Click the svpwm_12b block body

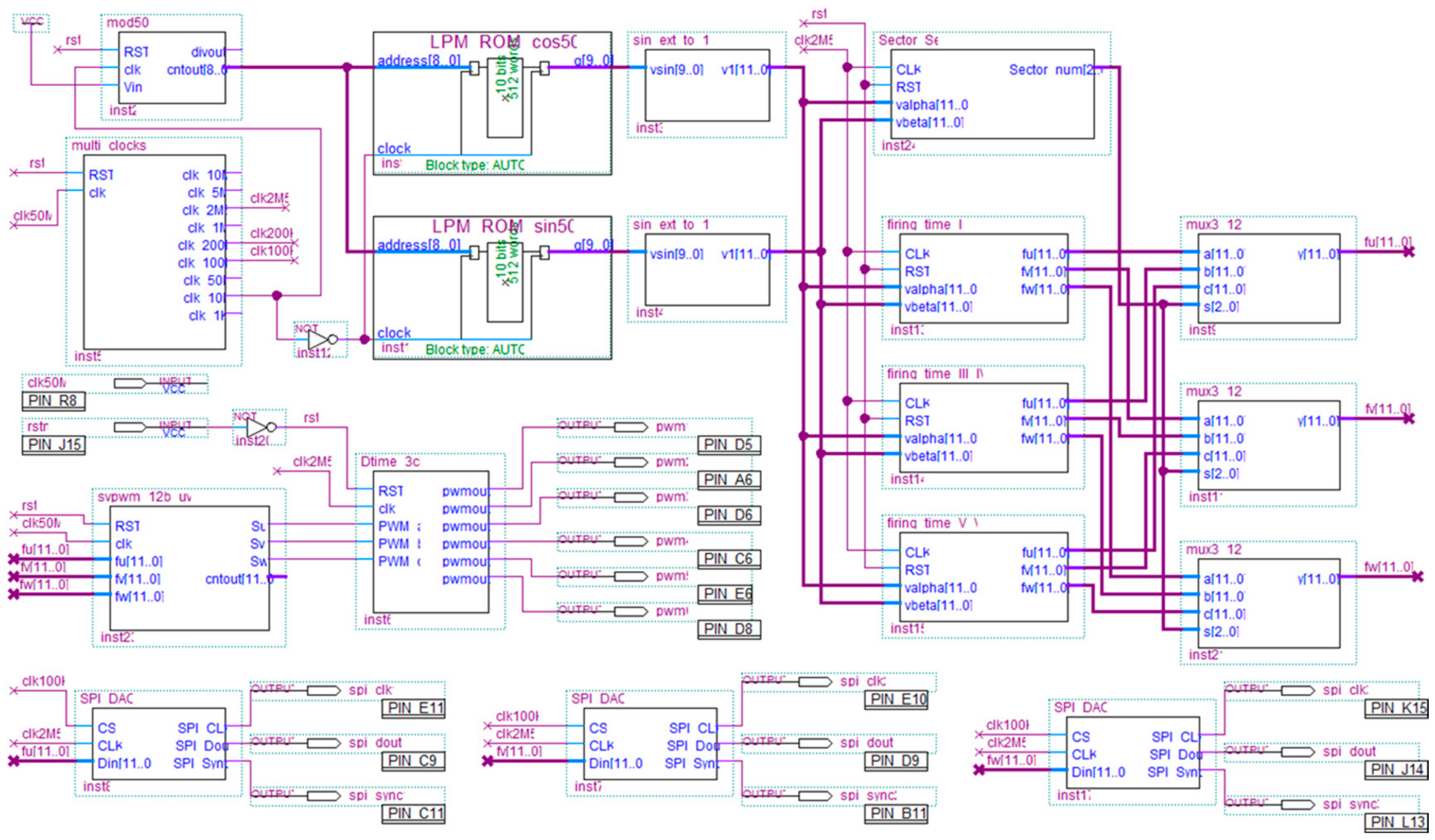pos(190,568)
